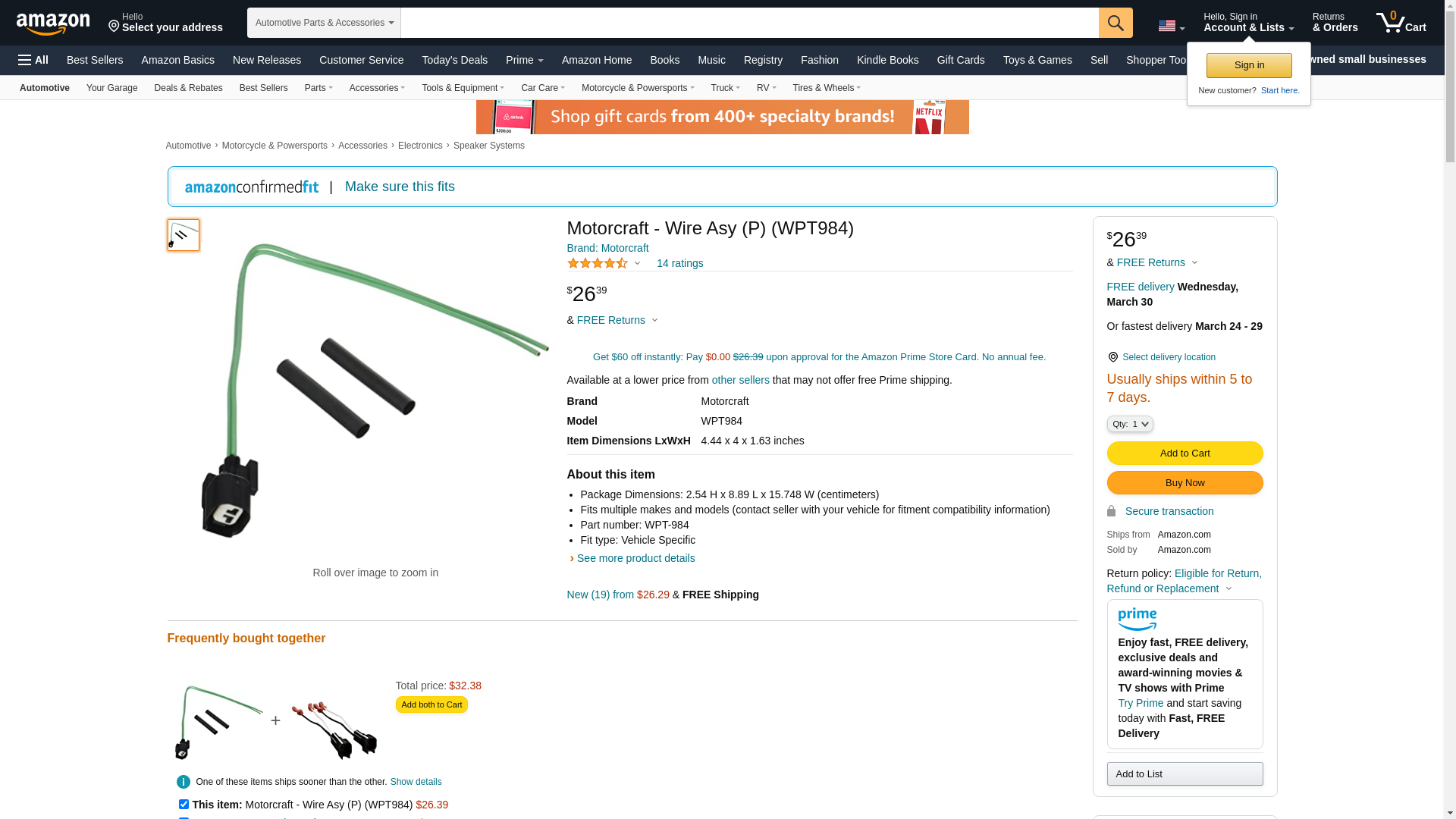
Task: Open the Qty quantity dropdown
Action: pos(1130,424)
